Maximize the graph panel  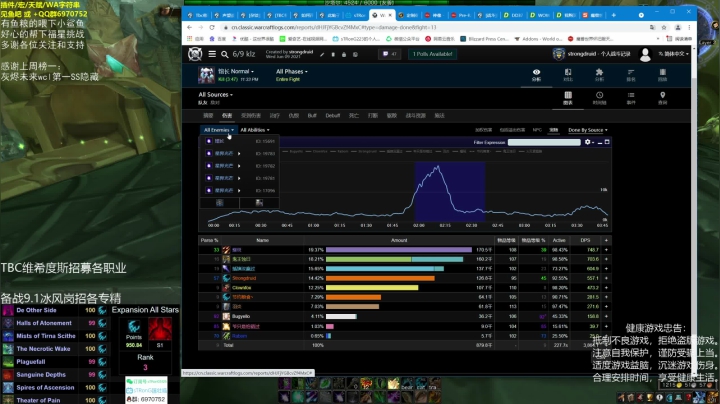tap(607, 142)
